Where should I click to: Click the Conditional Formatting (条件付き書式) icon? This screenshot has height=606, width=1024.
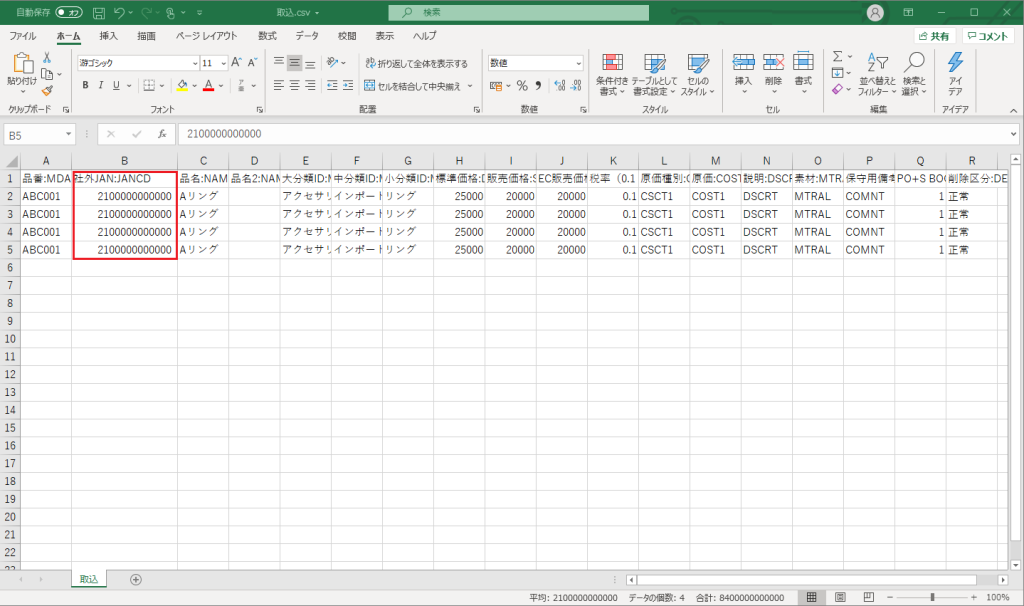(x=611, y=70)
